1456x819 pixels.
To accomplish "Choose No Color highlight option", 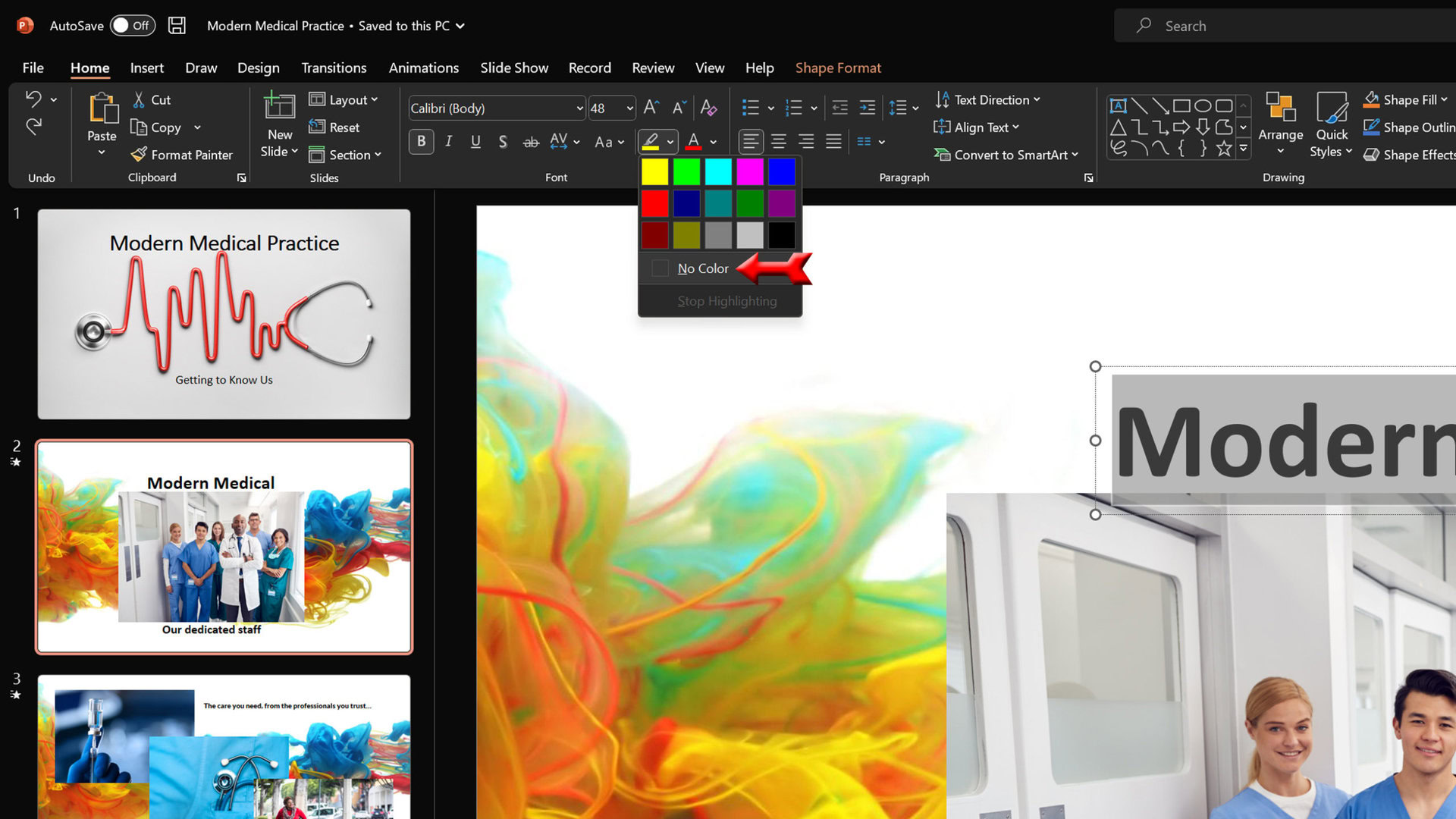I will pos(702,268).
